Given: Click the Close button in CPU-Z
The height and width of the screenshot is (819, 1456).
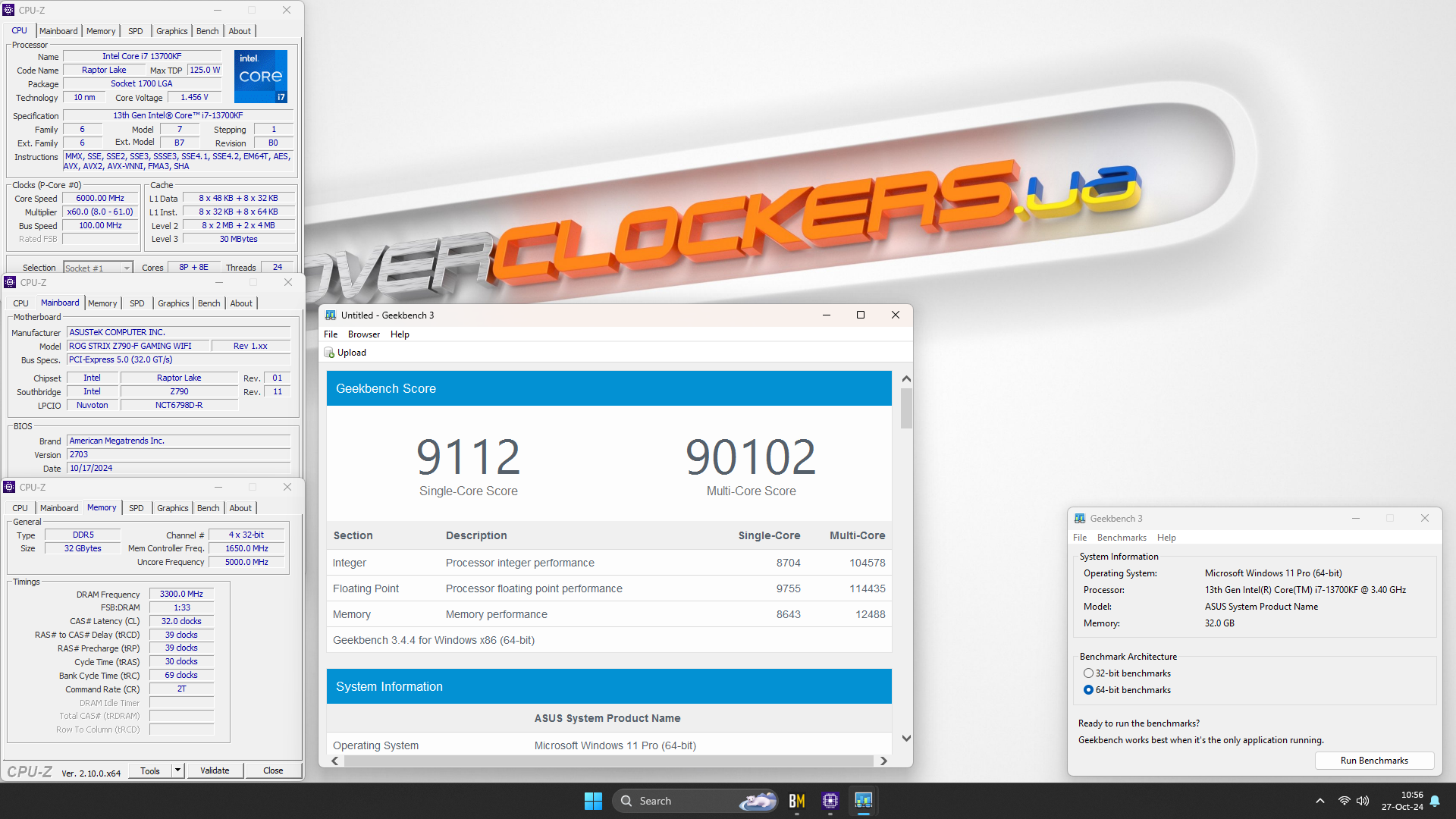Looking at the screenshot, I should (x=273, y=770).
